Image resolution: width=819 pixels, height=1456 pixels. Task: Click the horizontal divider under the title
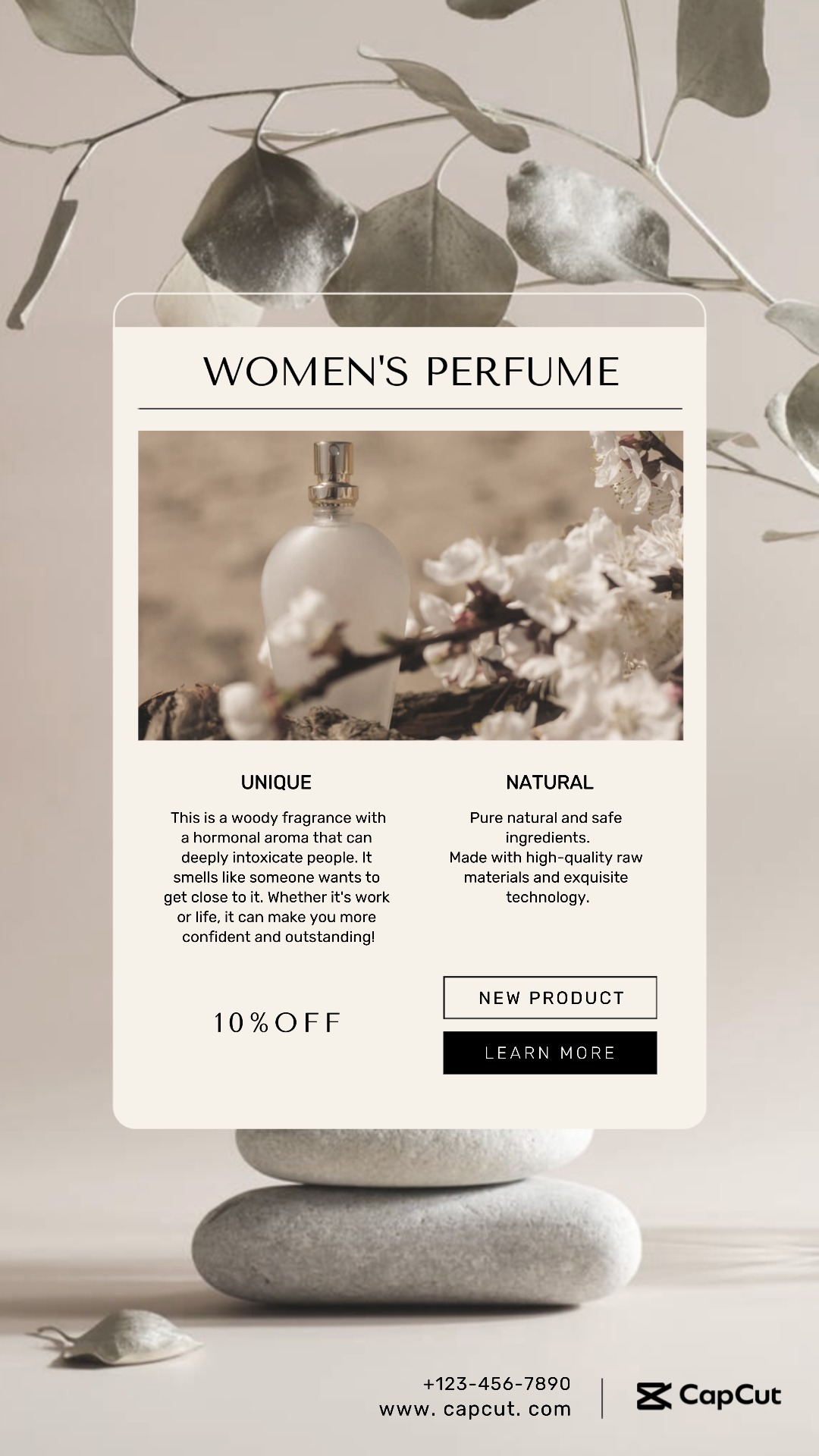click(x=410, y=409)
